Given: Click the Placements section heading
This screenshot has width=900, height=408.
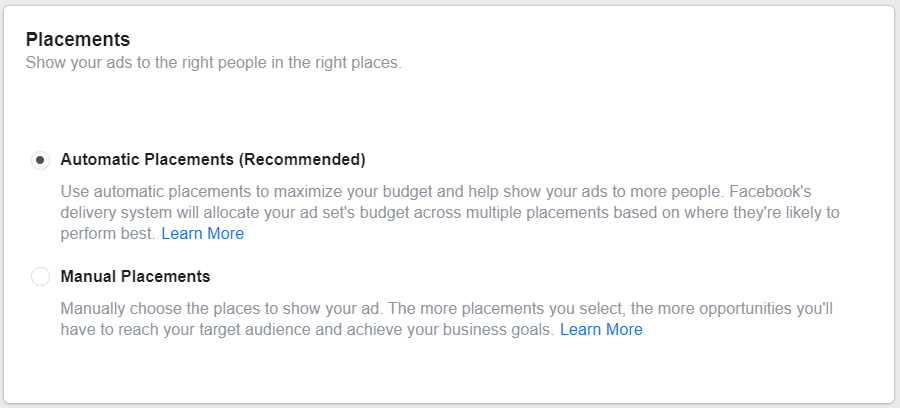Looking at the screenshot, I should 78,40.
